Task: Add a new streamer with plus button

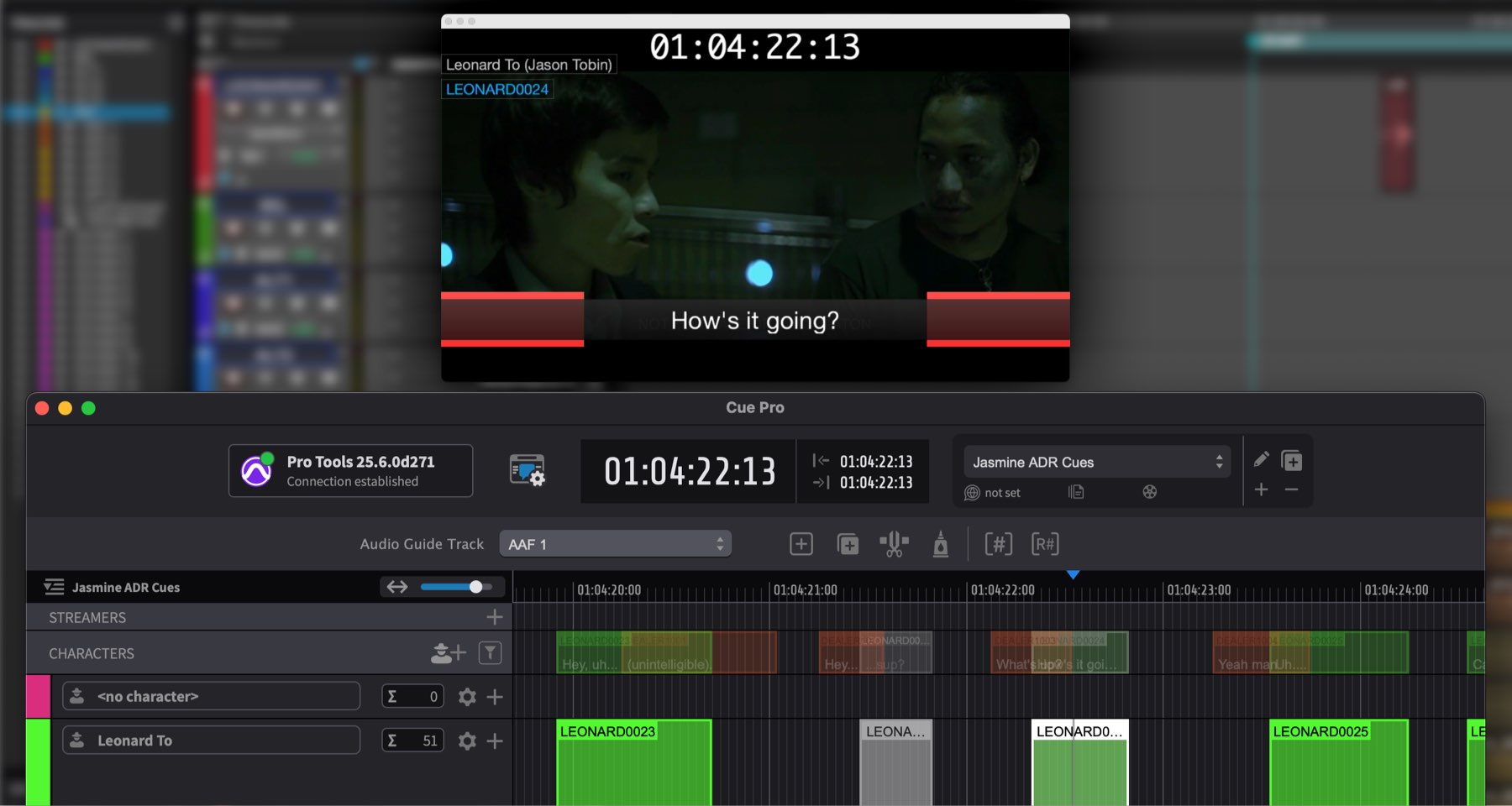Action: [494, 617]
